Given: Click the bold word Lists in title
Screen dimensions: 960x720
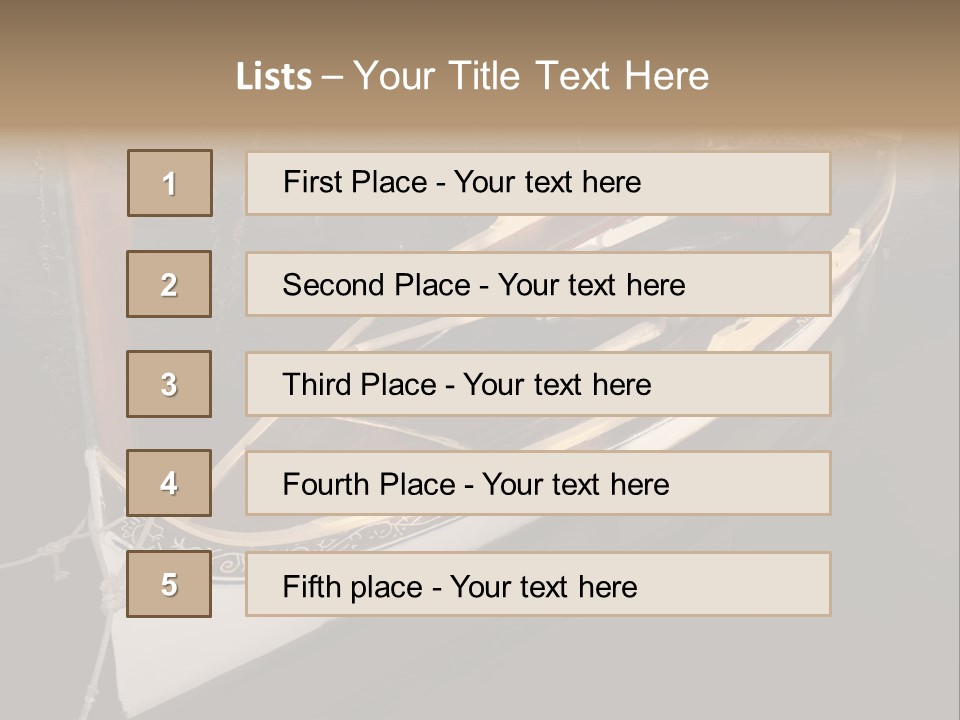Looking at the screenshot, I should pyautogui.click(x=273, y=77).
